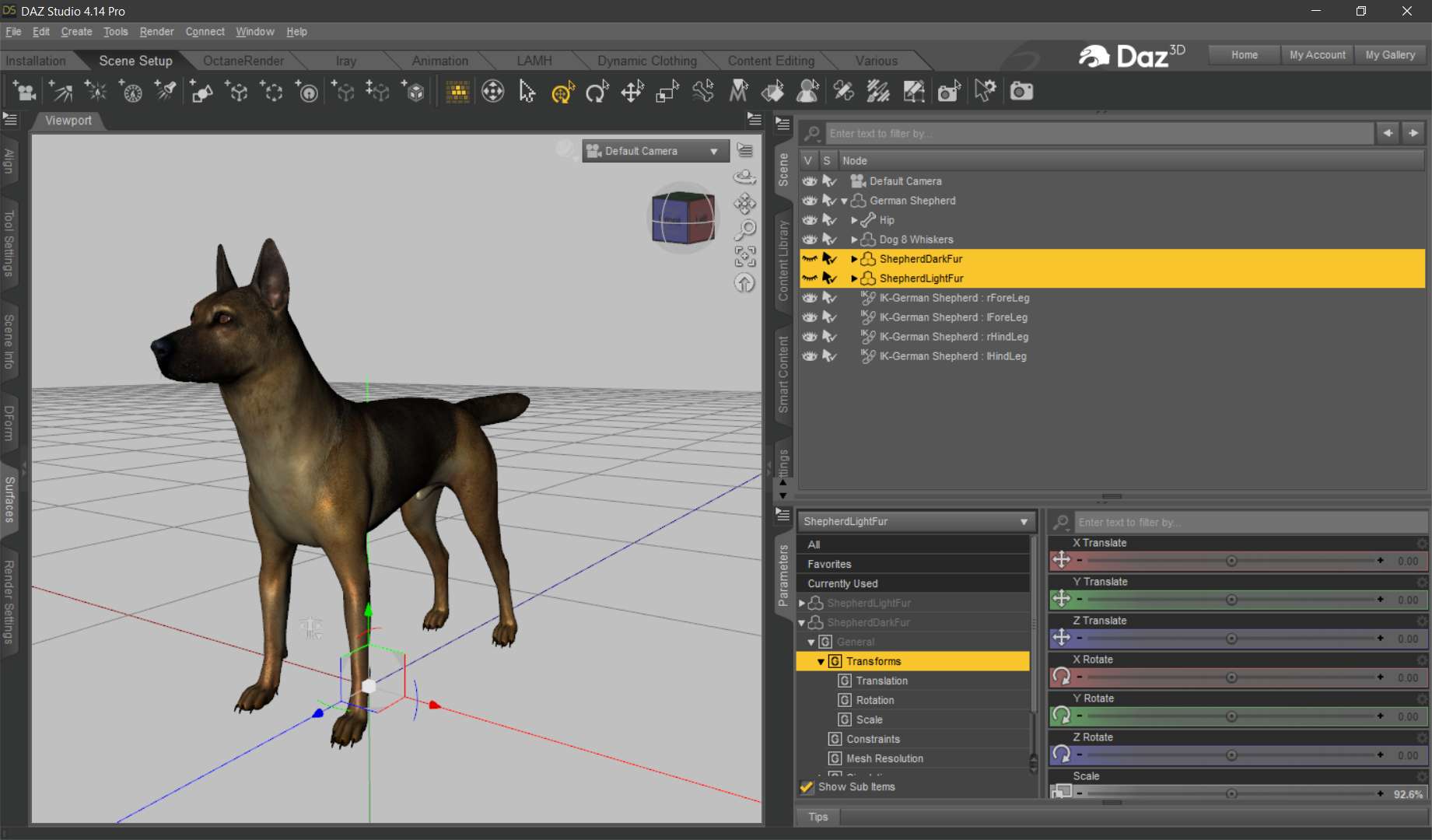Viewport: 1432px width, 840px height.
Task: Switch to the Animation workspace tab
Action: [x=439, y=61]
